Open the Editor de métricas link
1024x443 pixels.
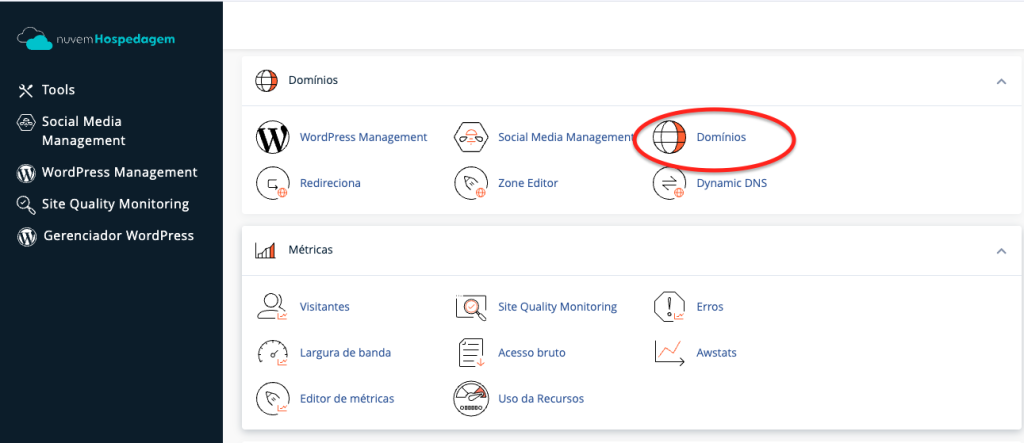coord(346,398)
